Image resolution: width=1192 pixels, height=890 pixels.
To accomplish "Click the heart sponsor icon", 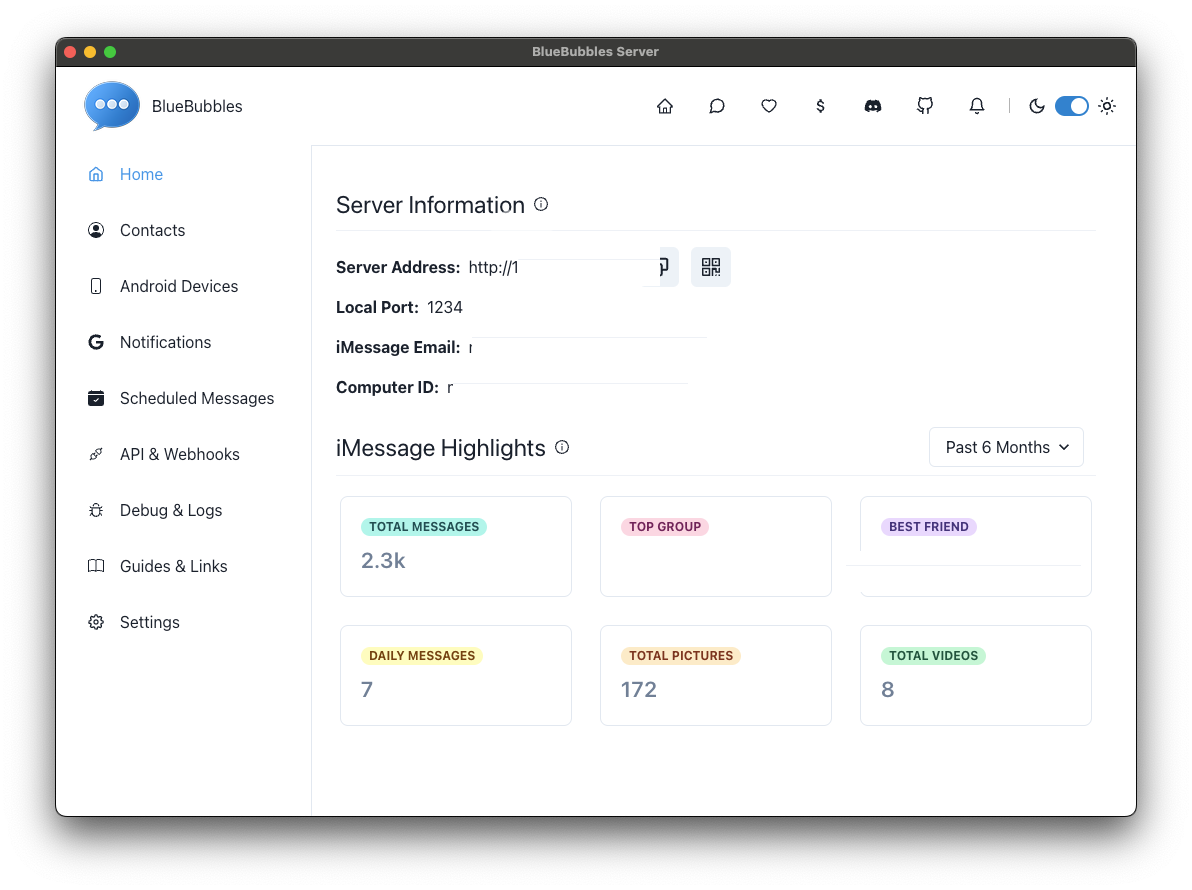I will [x=769, y=106].
